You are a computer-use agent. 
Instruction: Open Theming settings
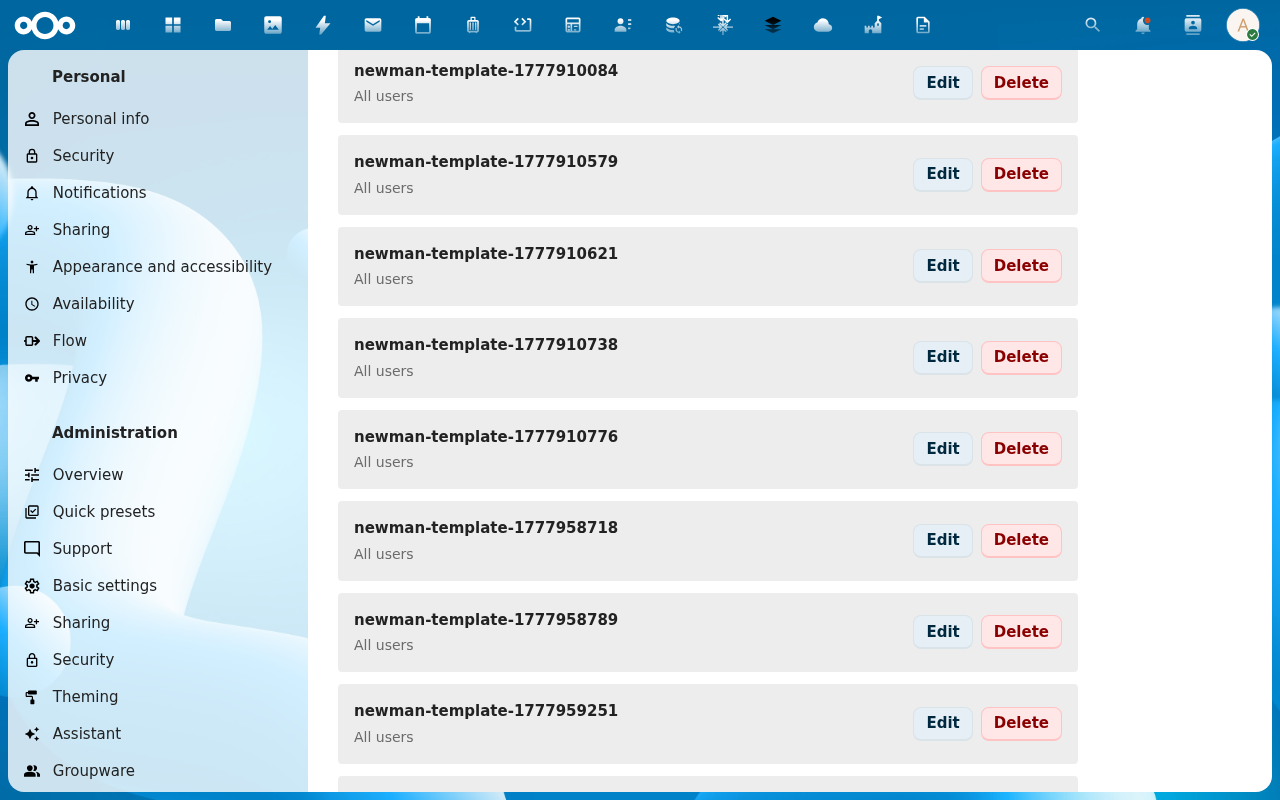158,697
